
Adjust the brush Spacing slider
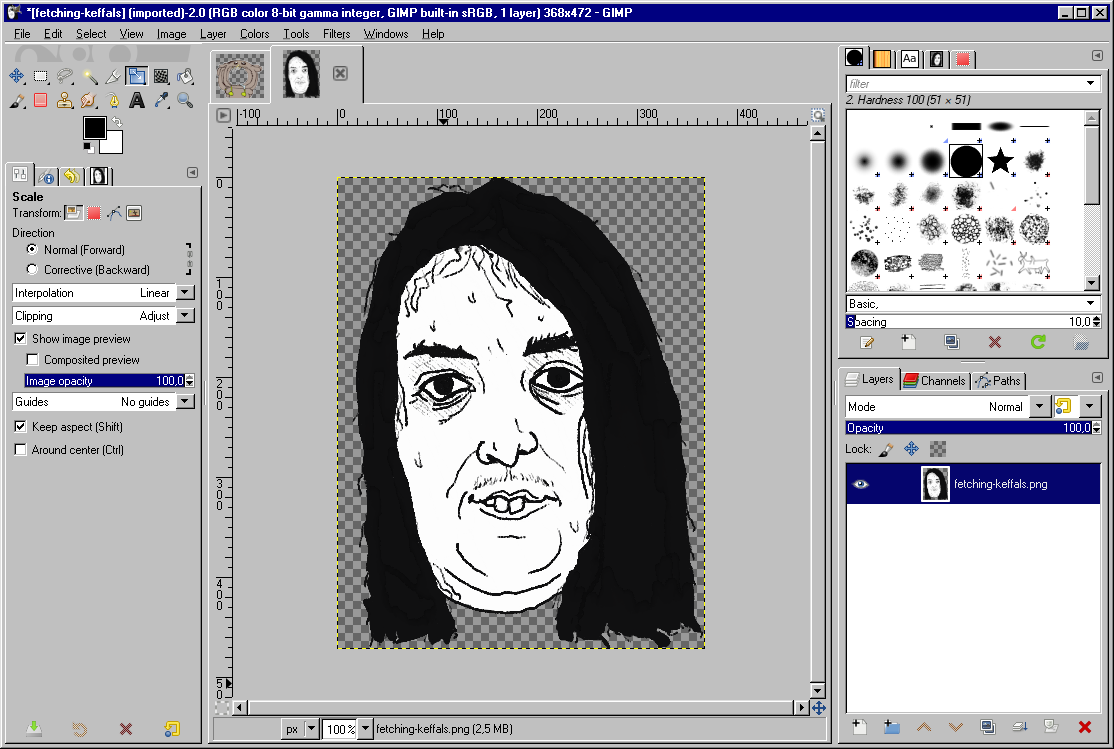[969, 322]
